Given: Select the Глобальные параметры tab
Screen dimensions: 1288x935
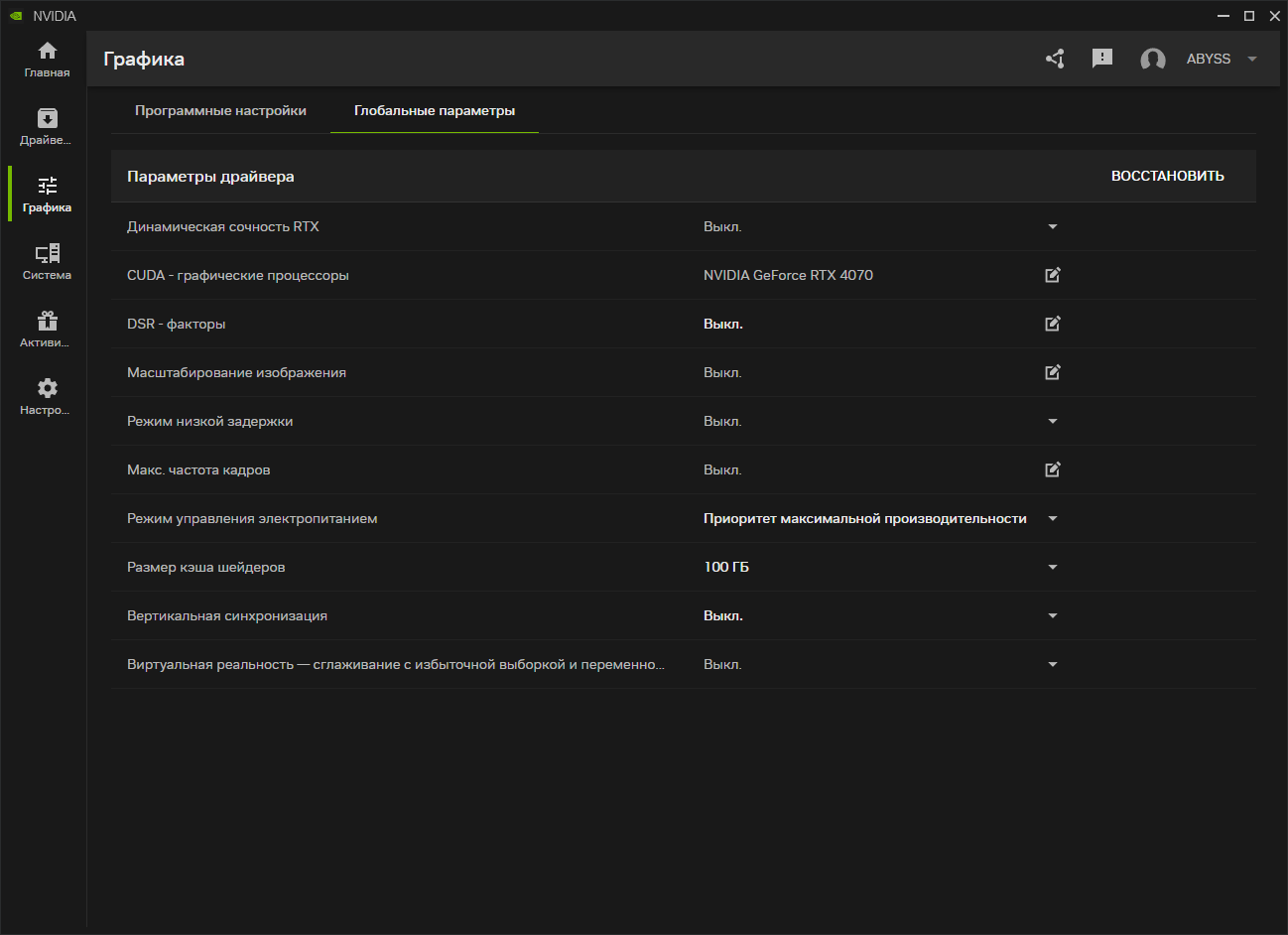Looking at the screenshot, I should (435, 110).
